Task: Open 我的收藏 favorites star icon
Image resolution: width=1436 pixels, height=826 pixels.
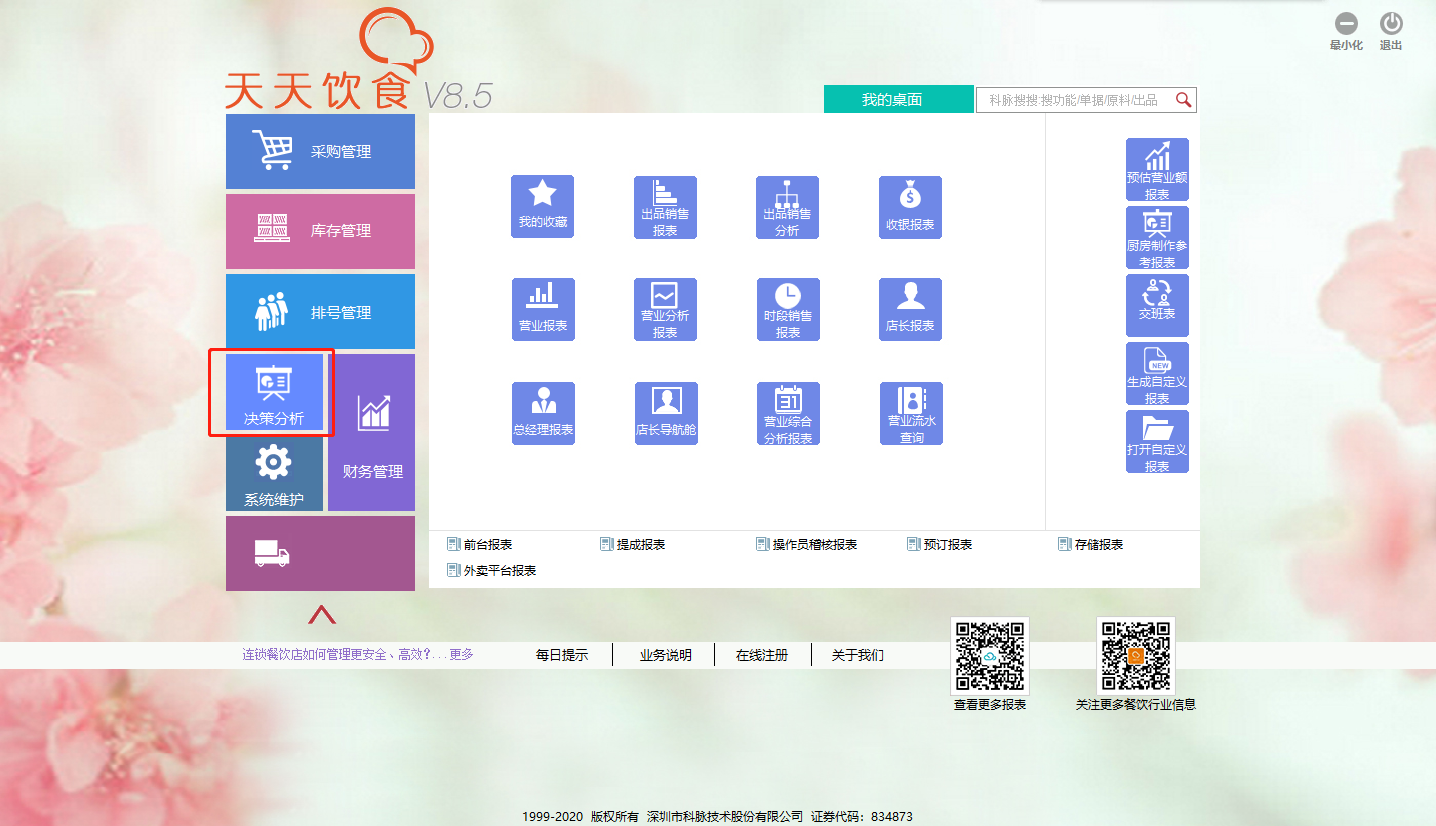Action: coord(543,206)
